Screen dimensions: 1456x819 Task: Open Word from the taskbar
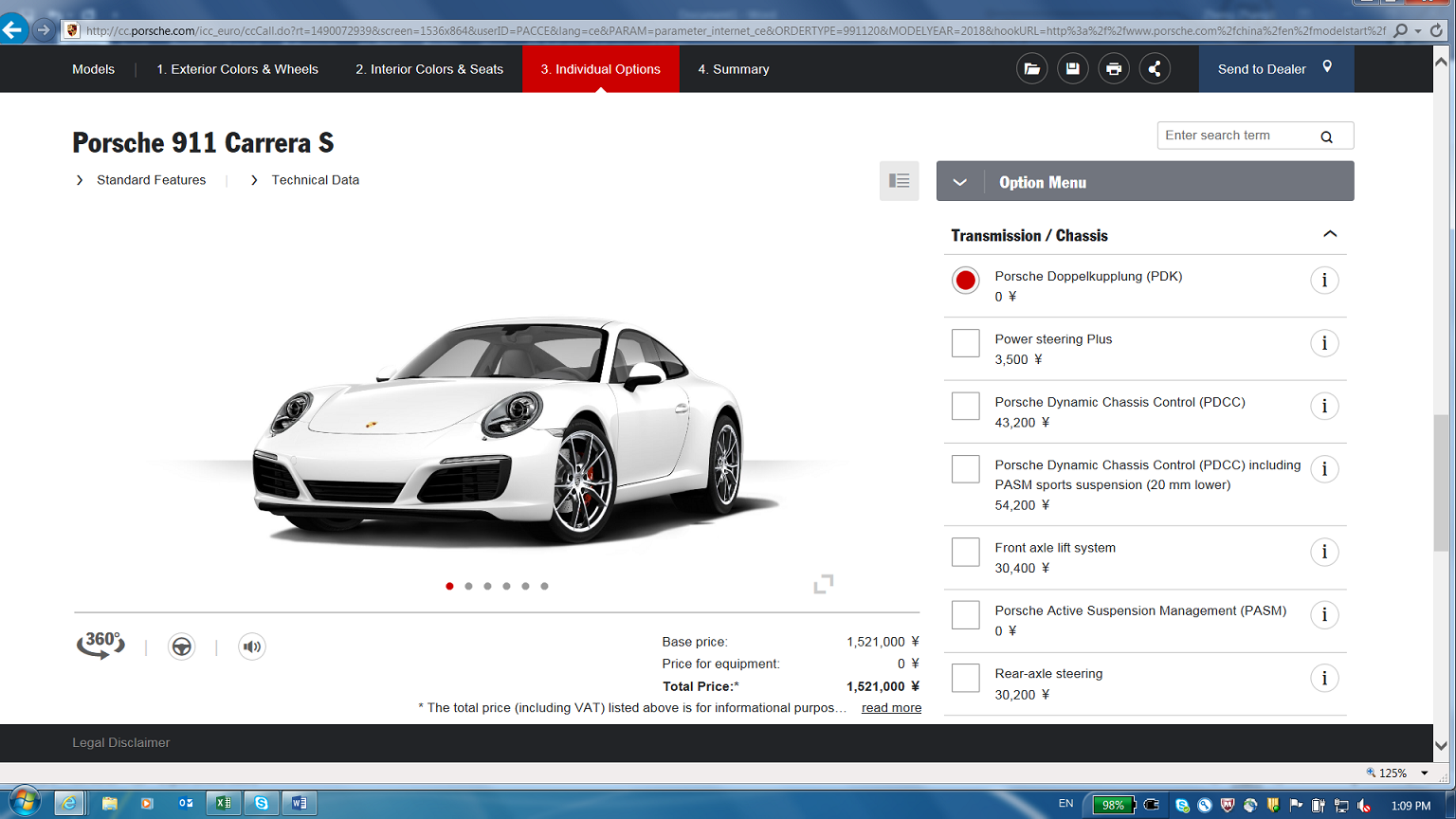tap(299, 803)
